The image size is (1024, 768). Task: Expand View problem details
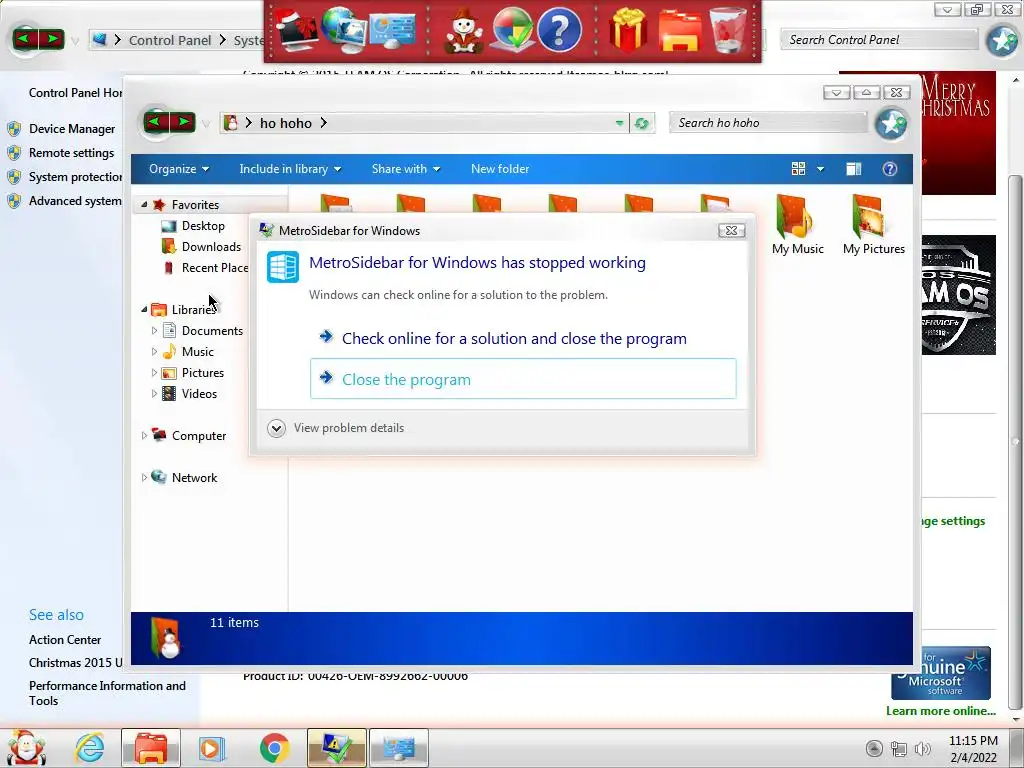point(336,428)
